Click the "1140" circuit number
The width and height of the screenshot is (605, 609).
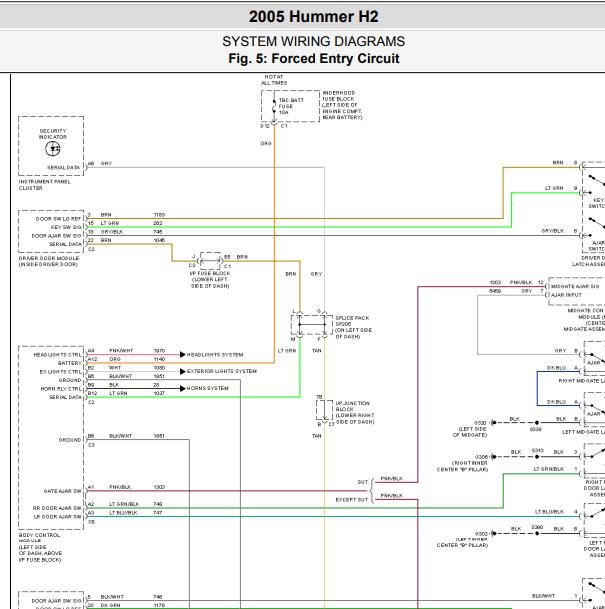pyautogui.click(x=159, y=359)
